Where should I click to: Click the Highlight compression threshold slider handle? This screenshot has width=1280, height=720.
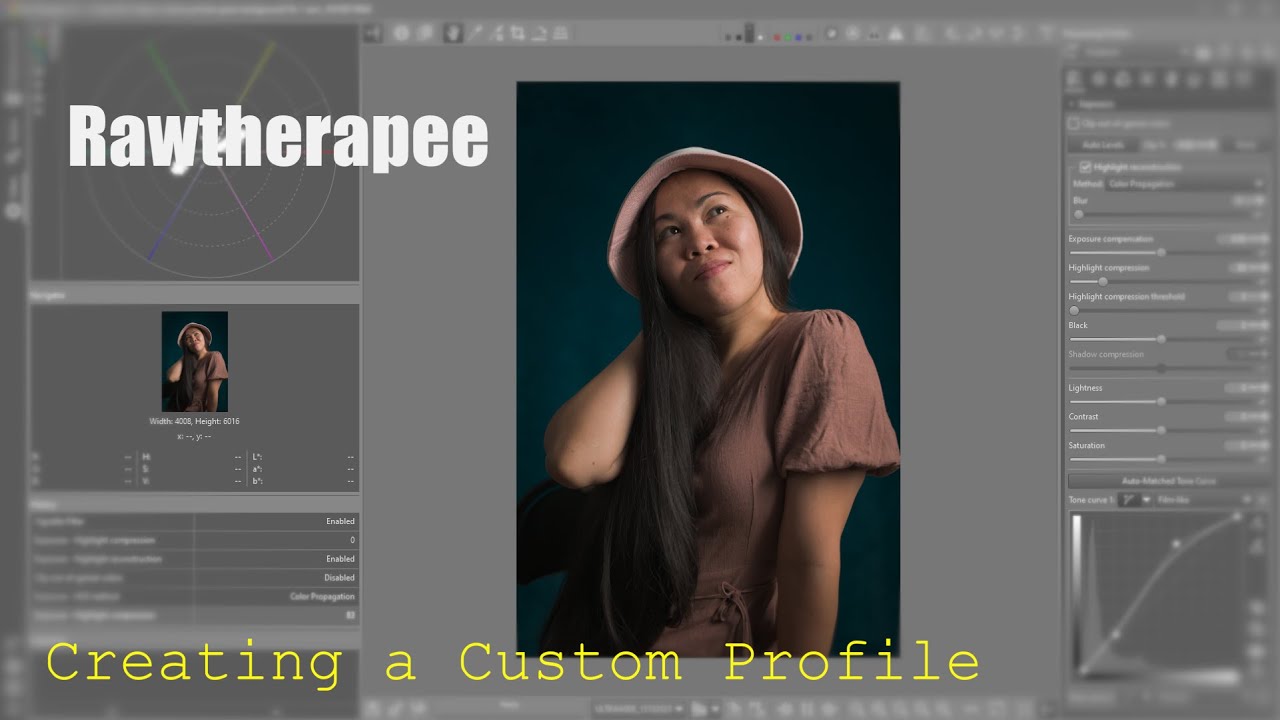(1075, 310)
